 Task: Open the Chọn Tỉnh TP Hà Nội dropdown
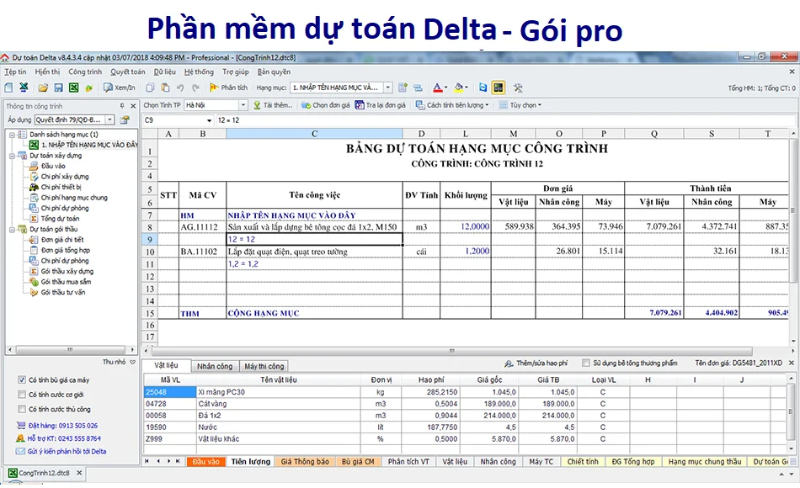pos(243,105)
